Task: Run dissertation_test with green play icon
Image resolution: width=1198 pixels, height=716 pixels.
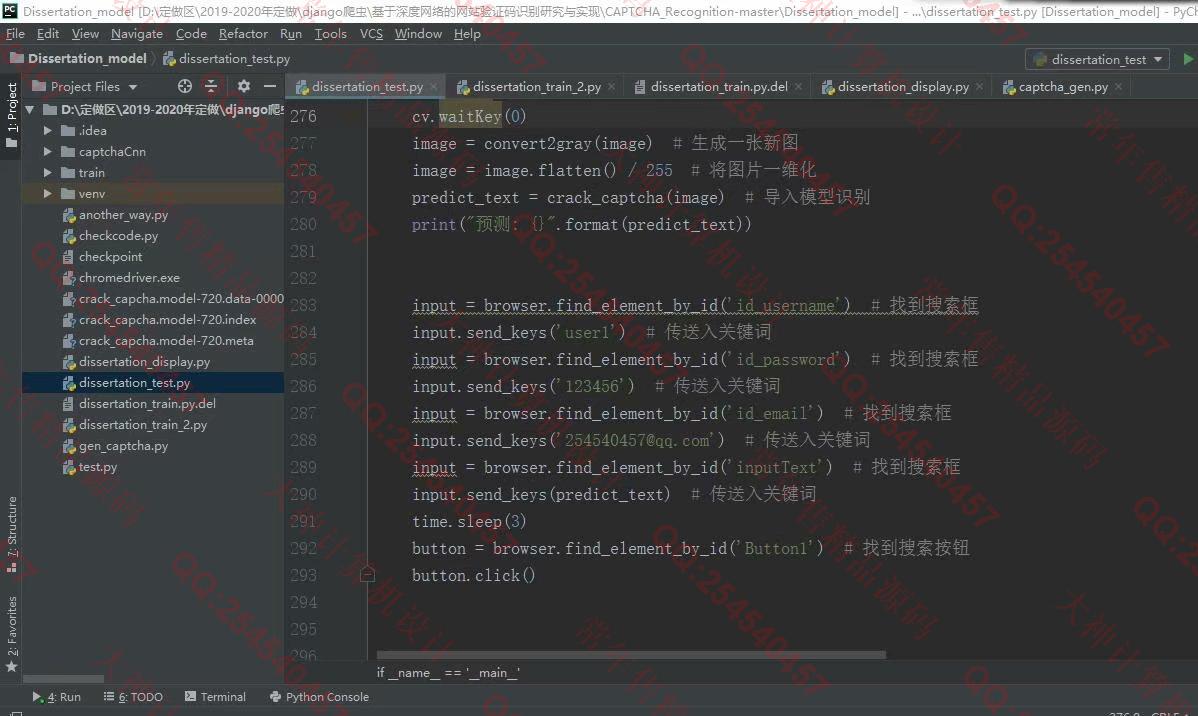Action: click(x=1188, y=59)
